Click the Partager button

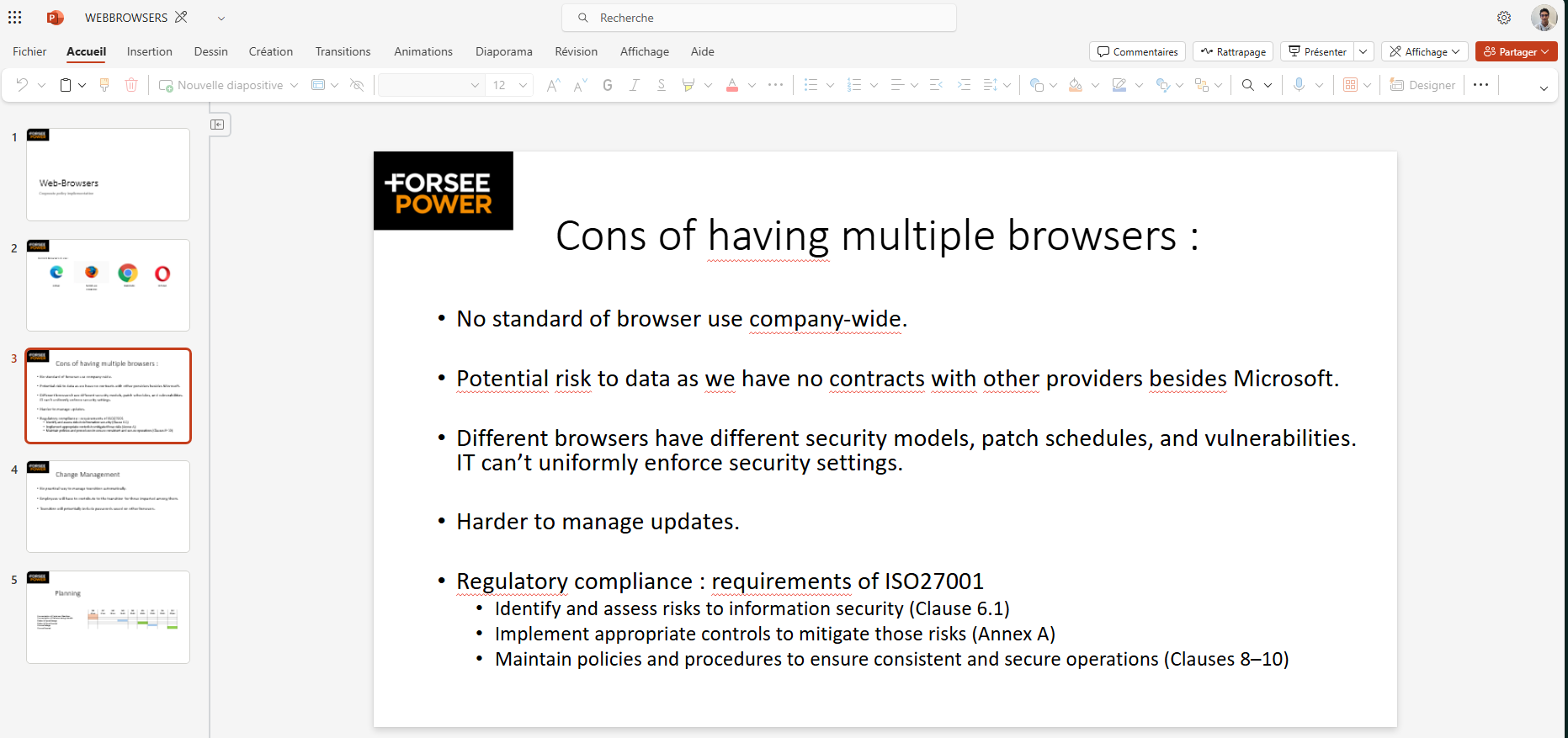(x=1516, y=51)
